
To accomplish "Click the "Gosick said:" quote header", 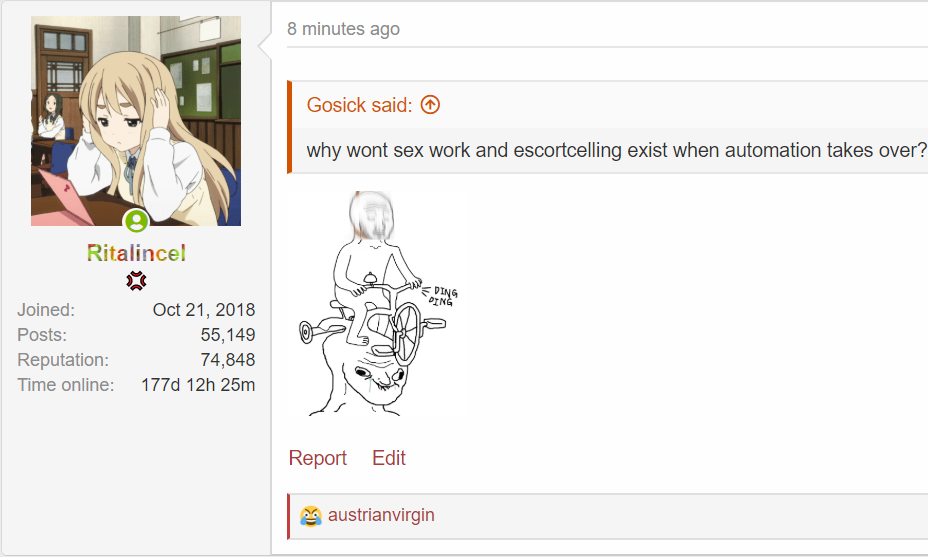I will click(359, 105).
